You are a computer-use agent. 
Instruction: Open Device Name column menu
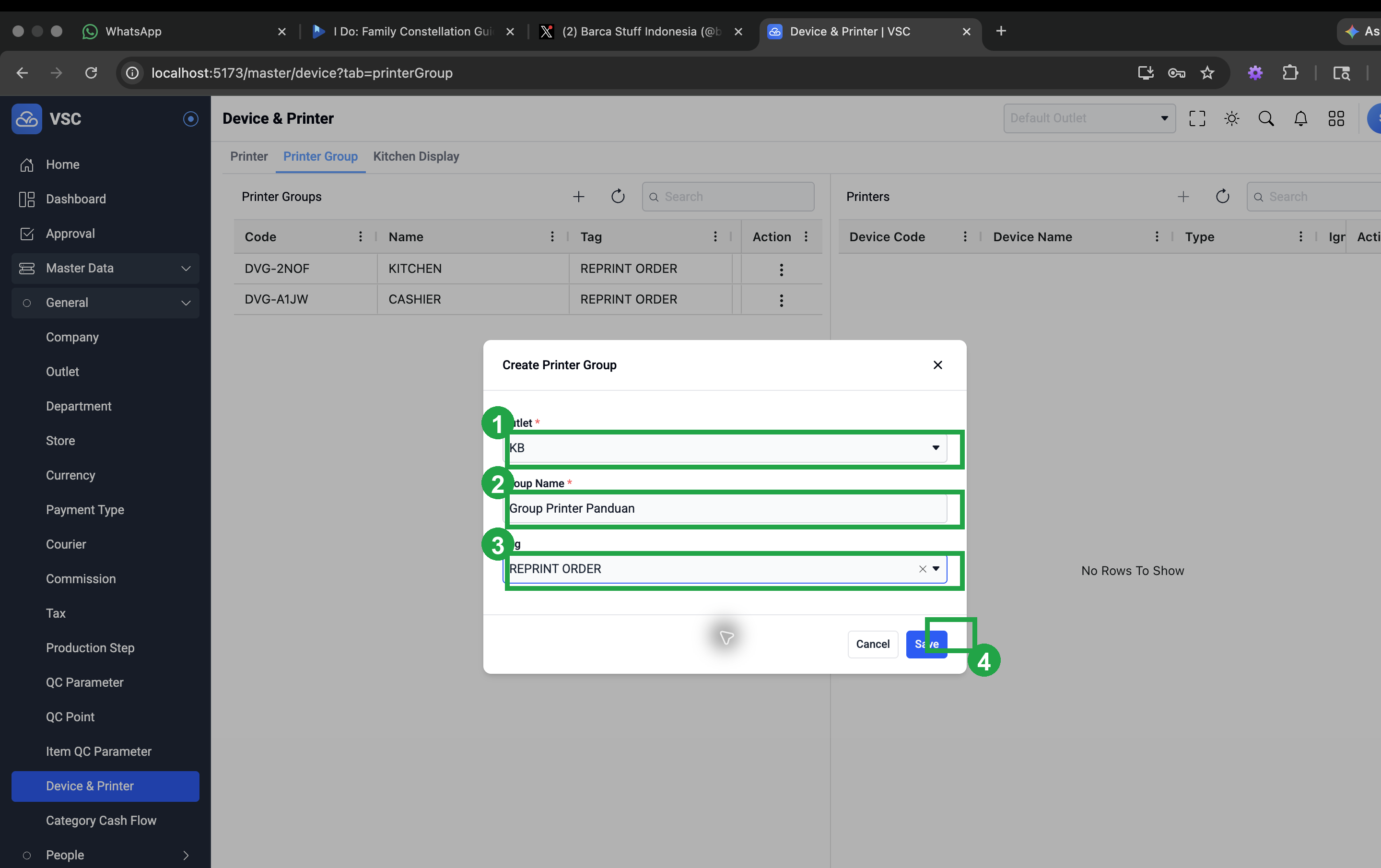(1156, 236)
